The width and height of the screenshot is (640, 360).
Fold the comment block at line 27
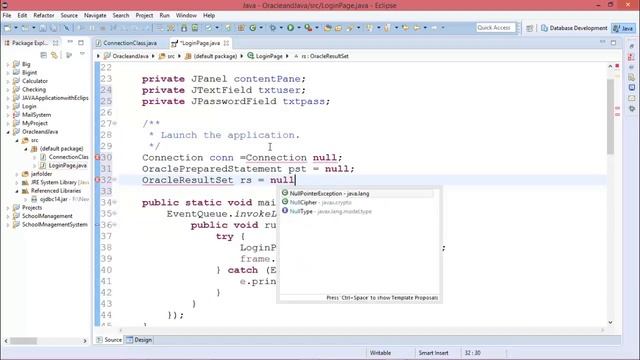click(115, 123)
